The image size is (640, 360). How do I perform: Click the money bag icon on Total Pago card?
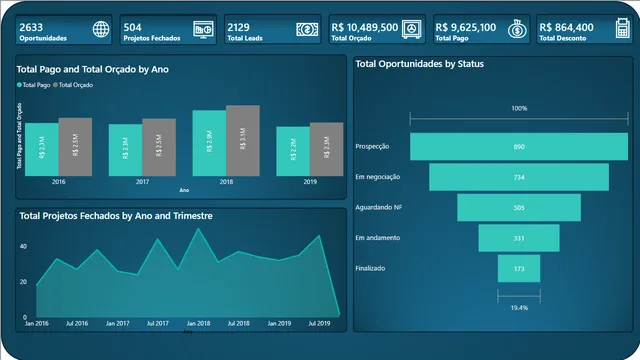(x=517, y=29)
